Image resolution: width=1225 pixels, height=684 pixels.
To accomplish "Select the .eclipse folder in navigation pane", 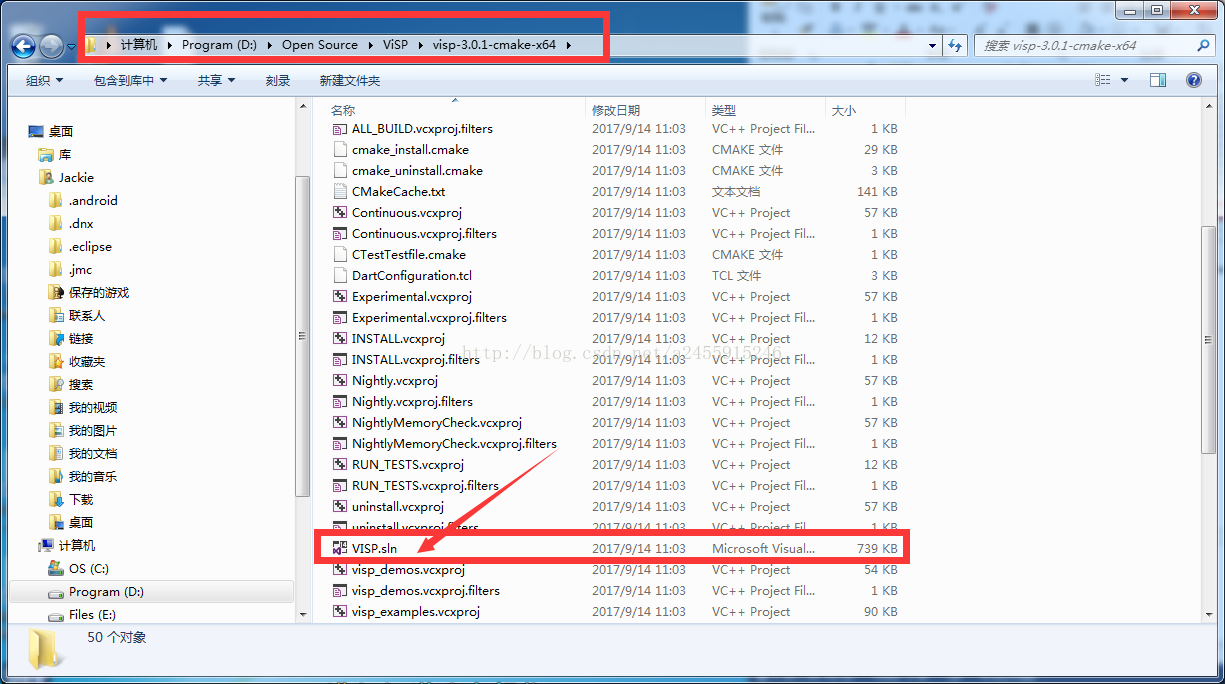I will tap(90, 246).
